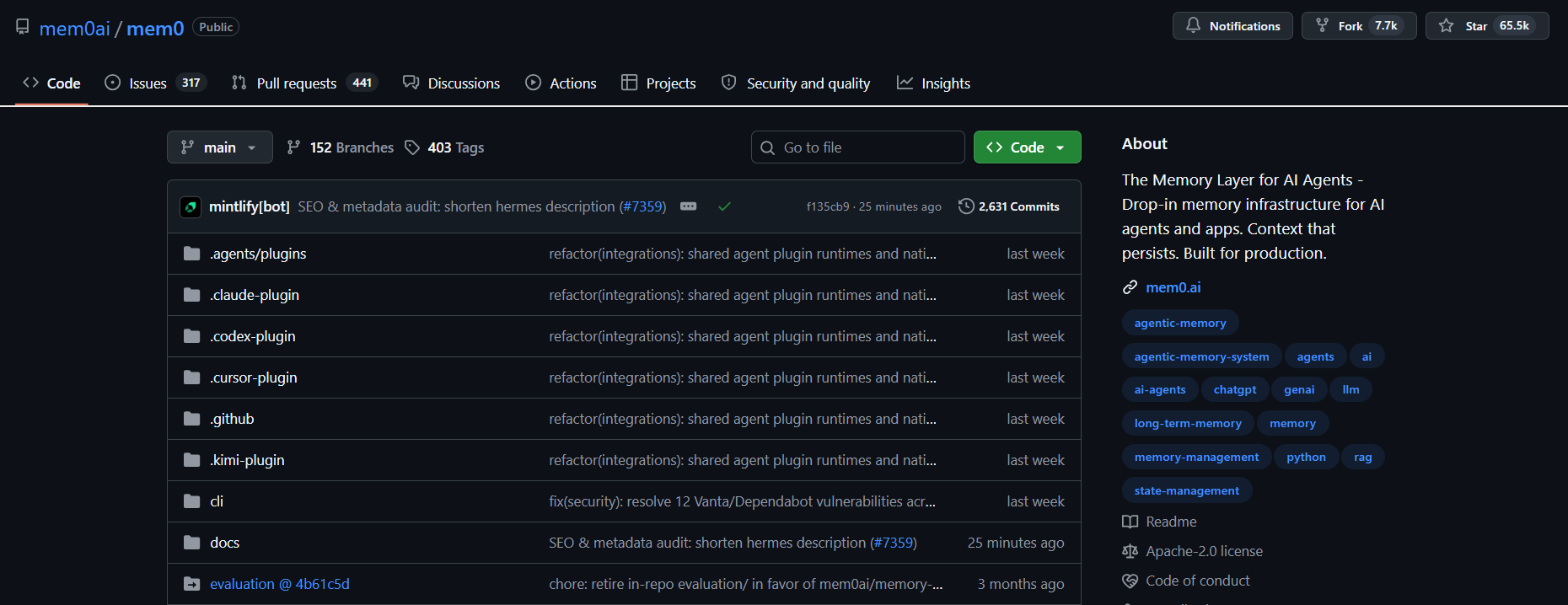Viewport: 1568px width, 605px height.
Task: Open the cli commit message about Vanta/Dependabot
Action: [x=742, y=501]
